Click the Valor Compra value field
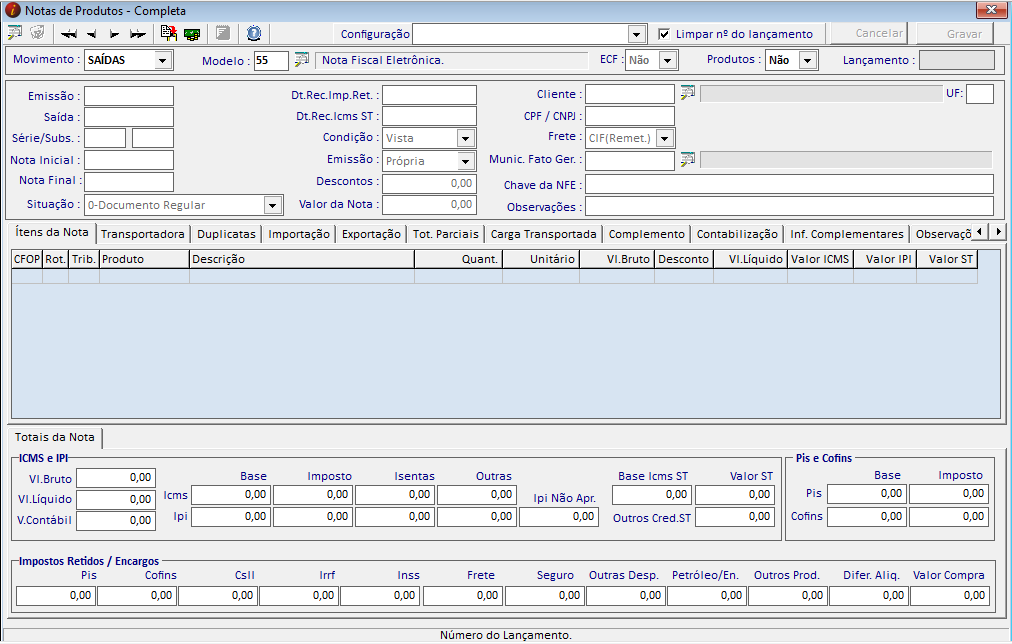1012x644 pixels. click(949, 596)
